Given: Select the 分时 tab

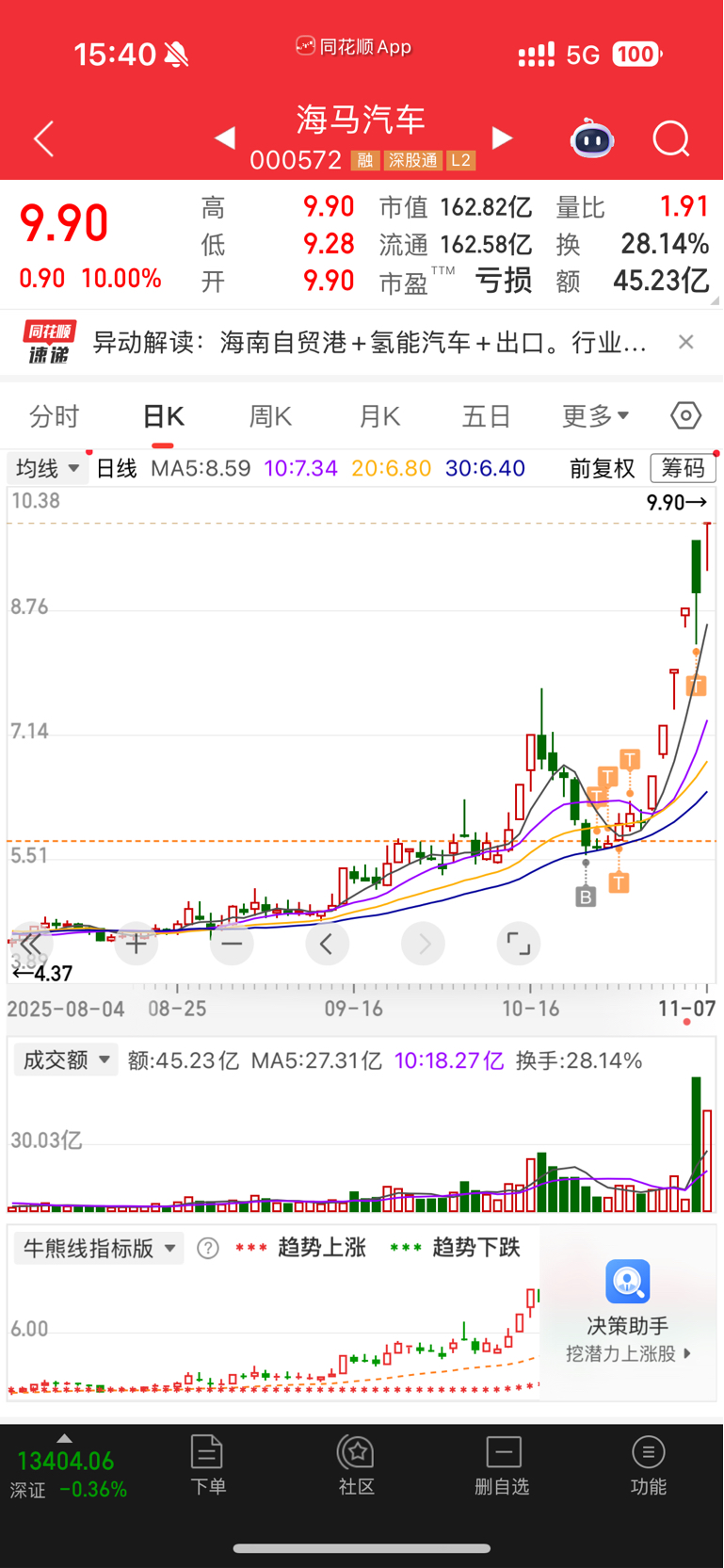Looking at the screenshot, I should [55, 416].
